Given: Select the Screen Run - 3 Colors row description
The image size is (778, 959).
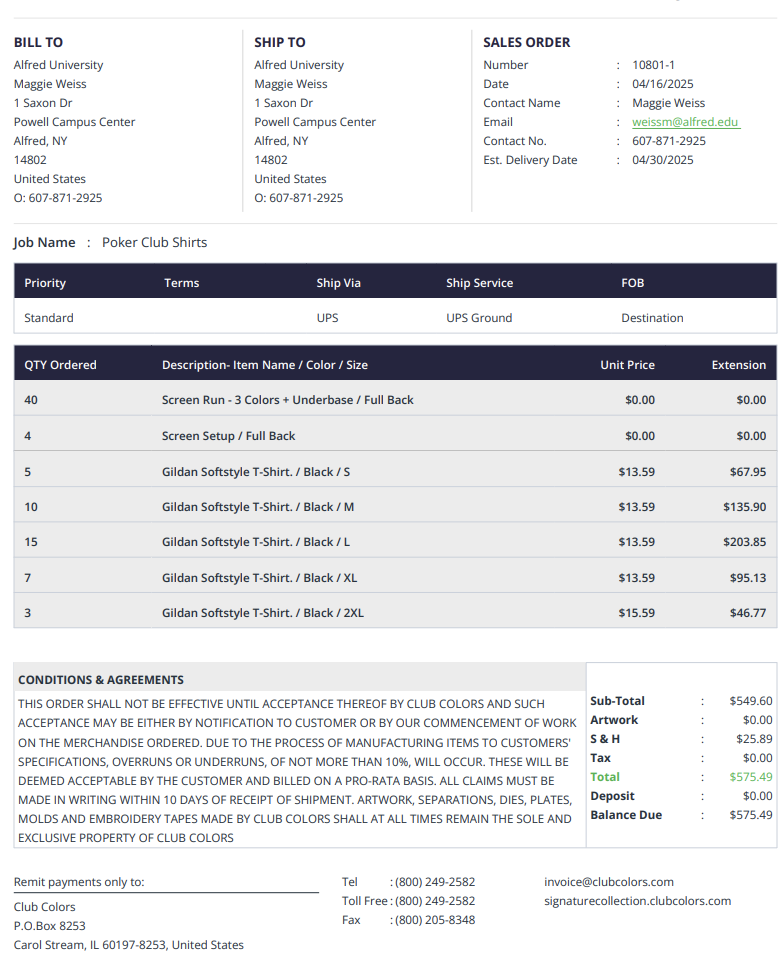Looking at the screenshot, I should coord(287,400).
